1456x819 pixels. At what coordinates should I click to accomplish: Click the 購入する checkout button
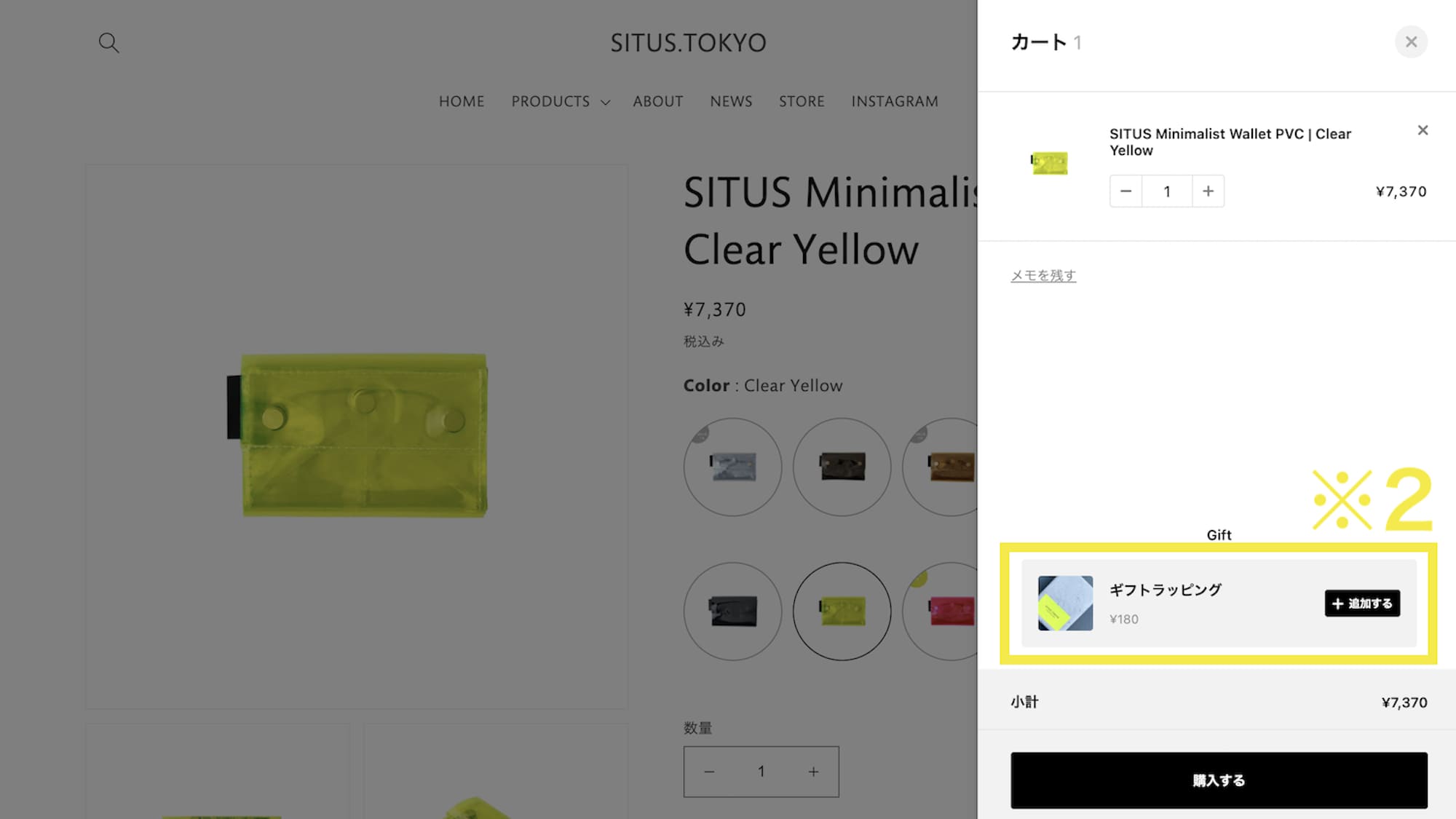pos(1219,780)
